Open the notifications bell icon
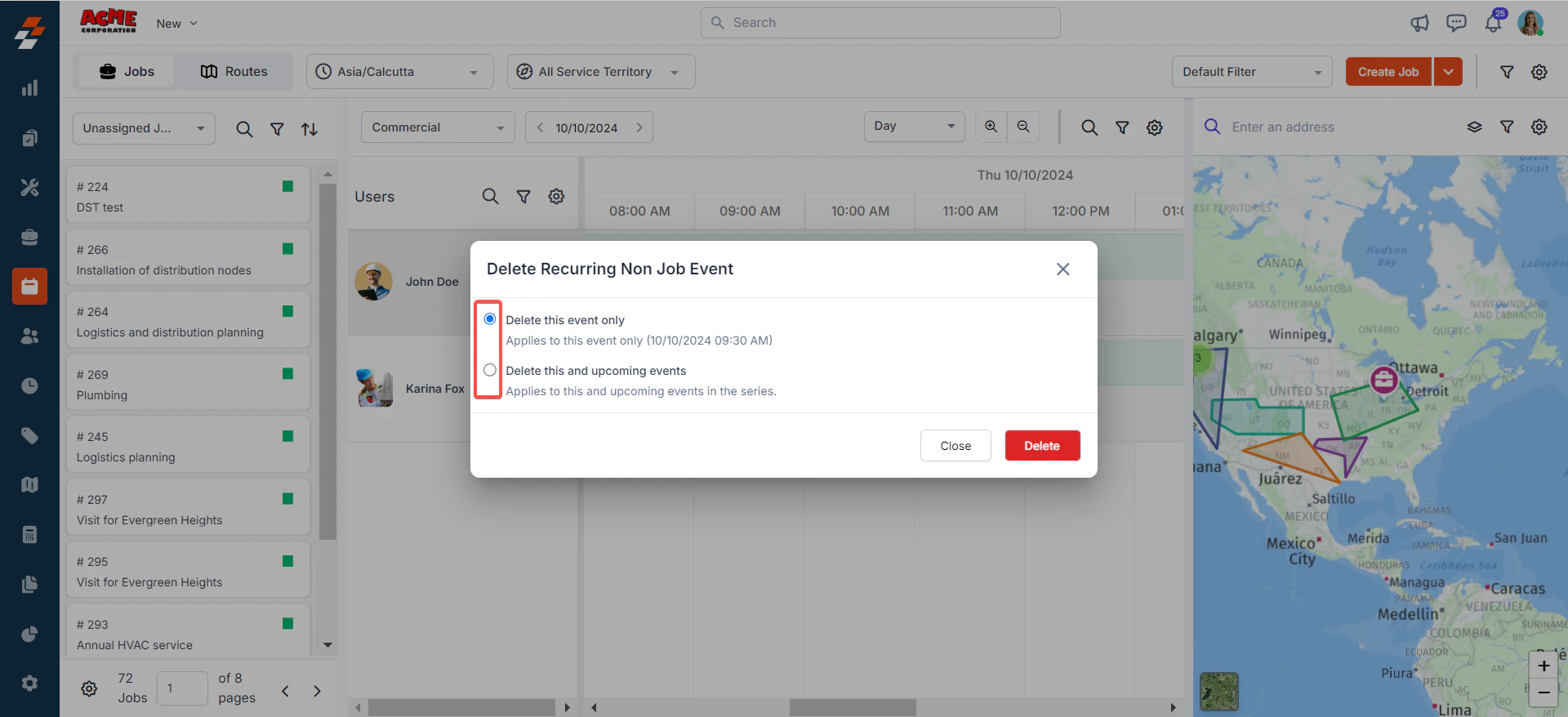Screen dimensions: 1568x717 [1493, 23]
